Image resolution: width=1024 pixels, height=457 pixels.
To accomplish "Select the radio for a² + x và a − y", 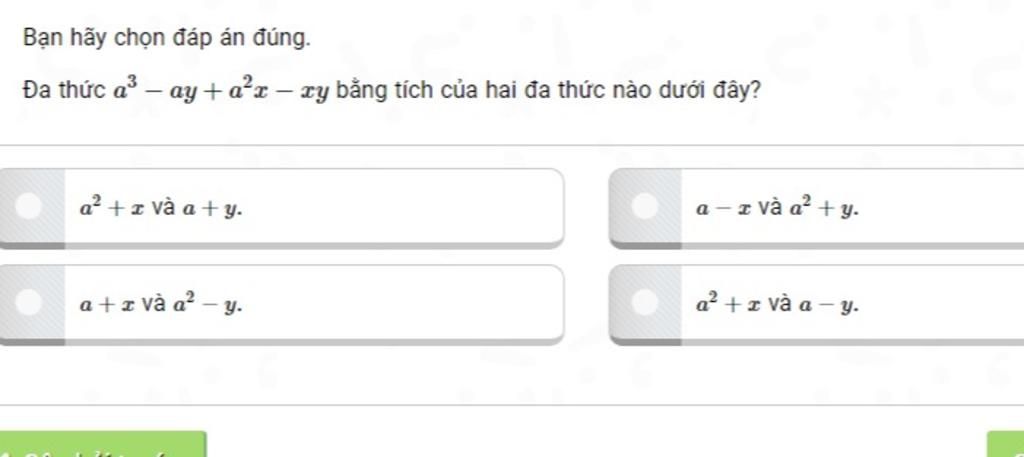I will click(x=645, y=302).
